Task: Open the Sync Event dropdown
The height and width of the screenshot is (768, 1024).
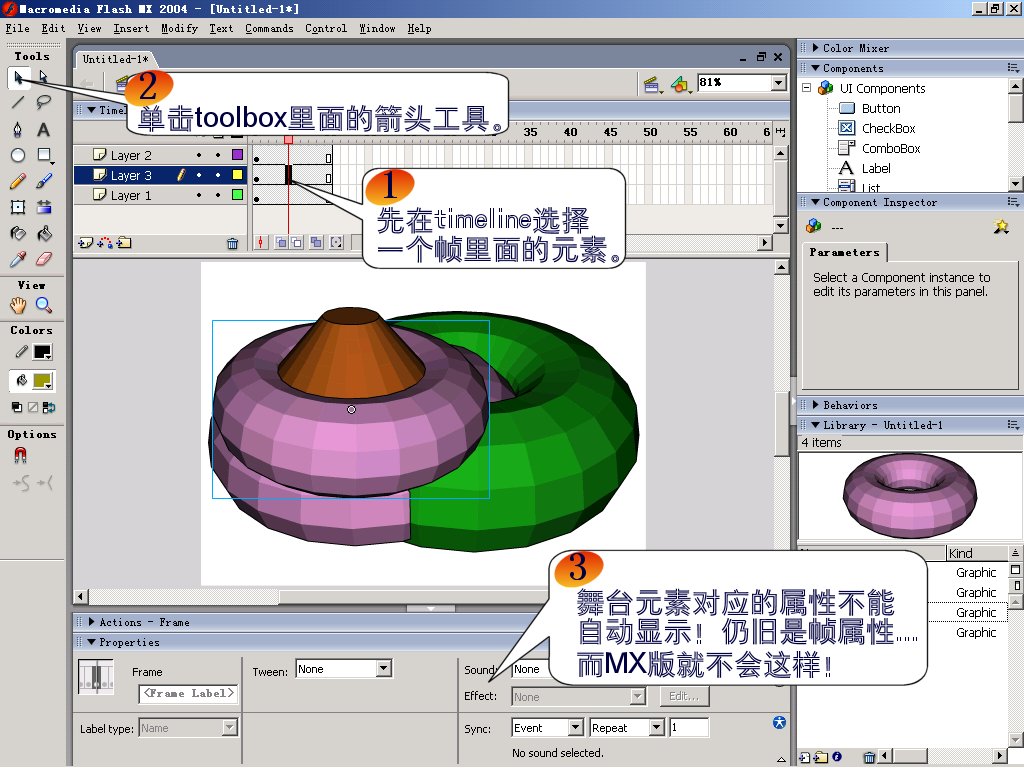Action: pos(575,728)
